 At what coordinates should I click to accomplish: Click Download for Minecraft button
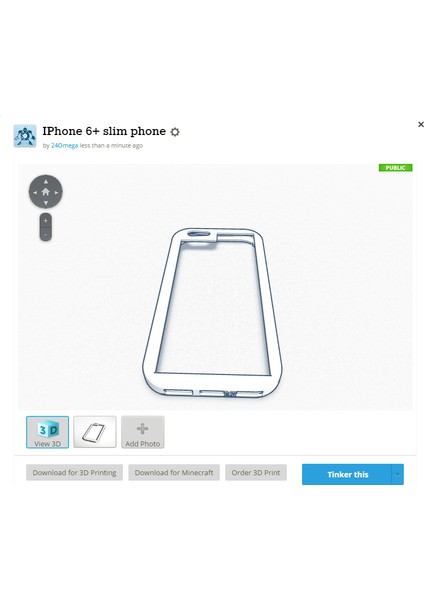coord(174,473)
